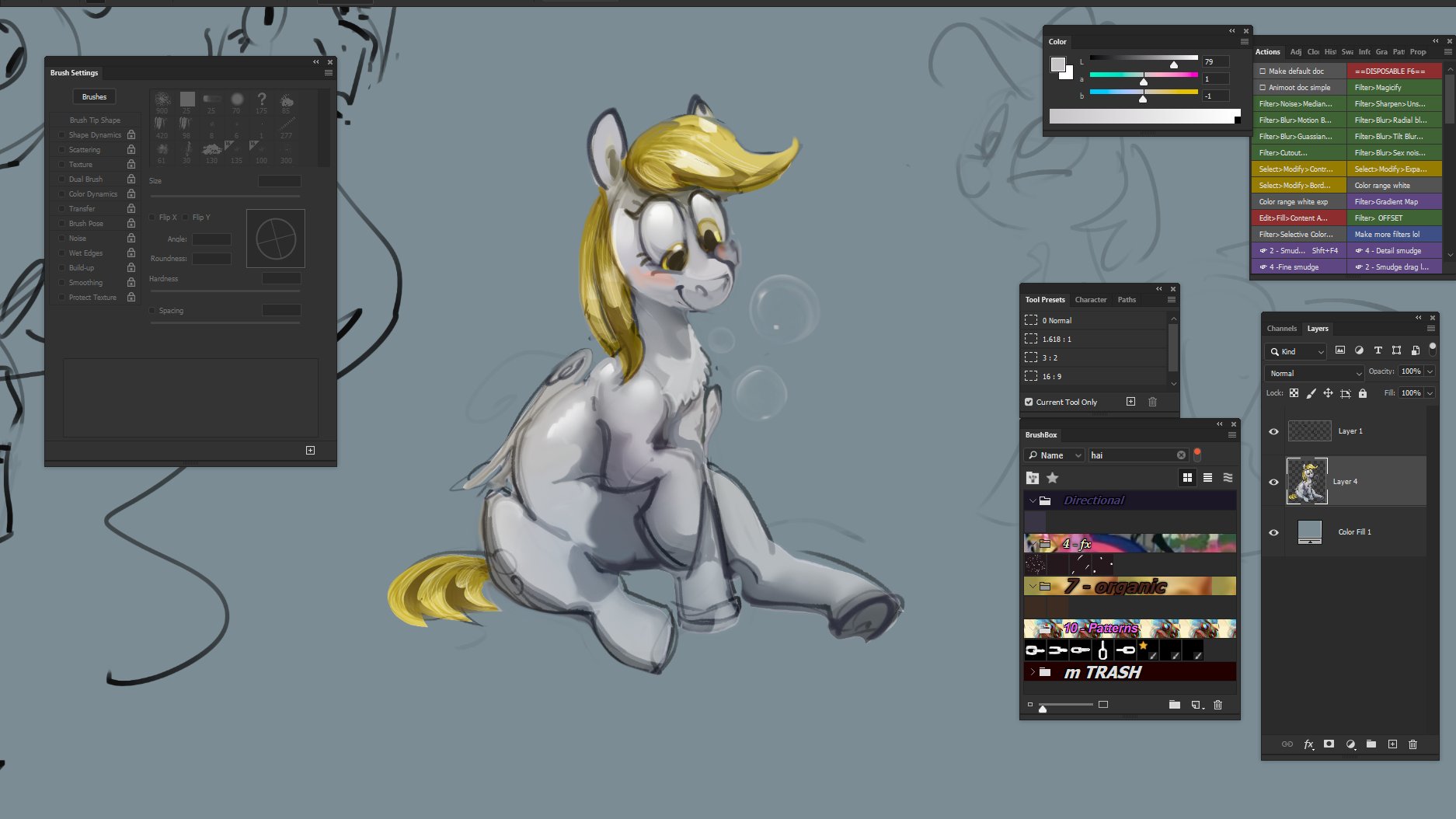Enable Shape Dynamics checkbox
This screenshot has width=1456, height=819.
[62, 134]
